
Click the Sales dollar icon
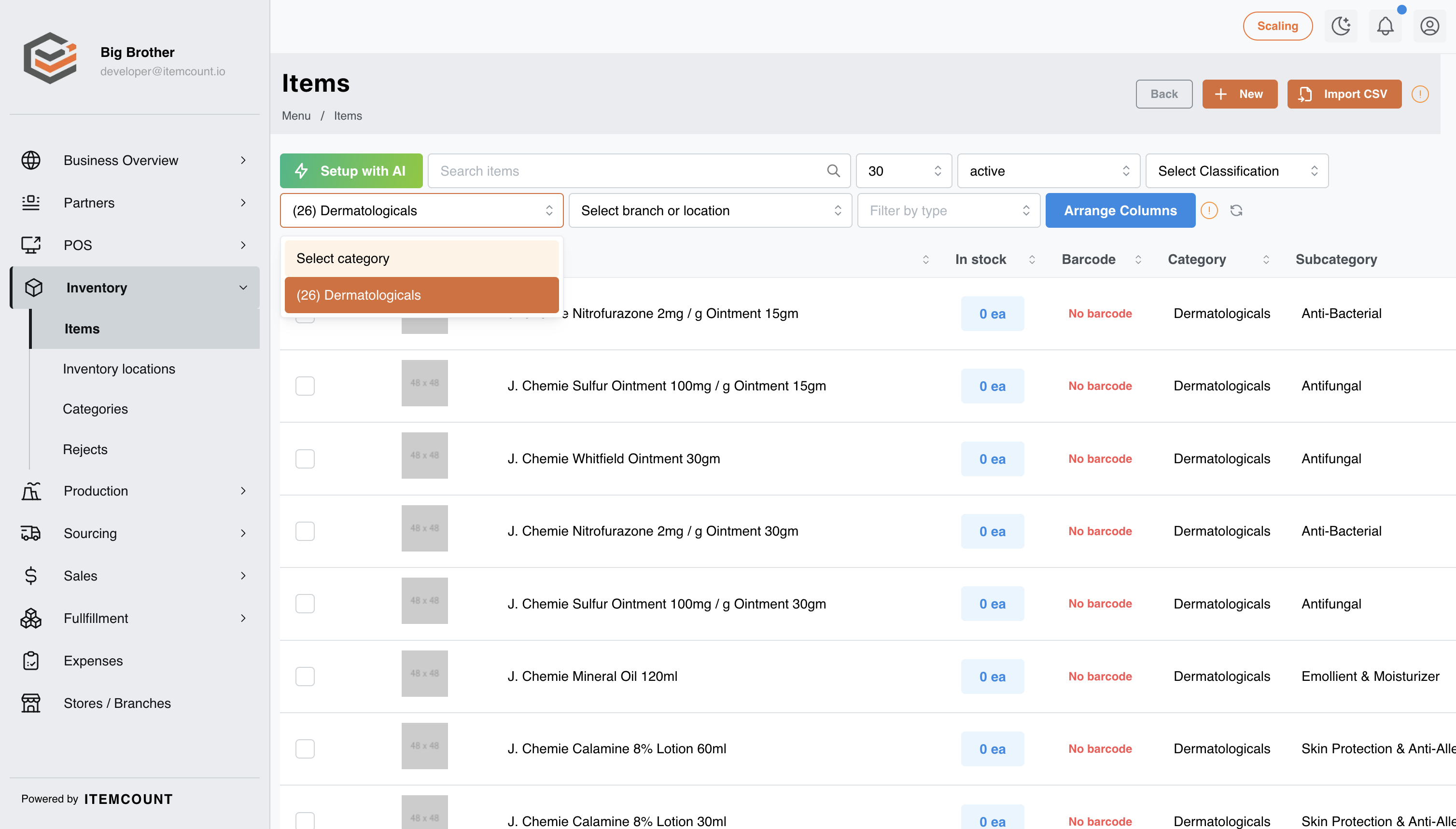(31, 576)
